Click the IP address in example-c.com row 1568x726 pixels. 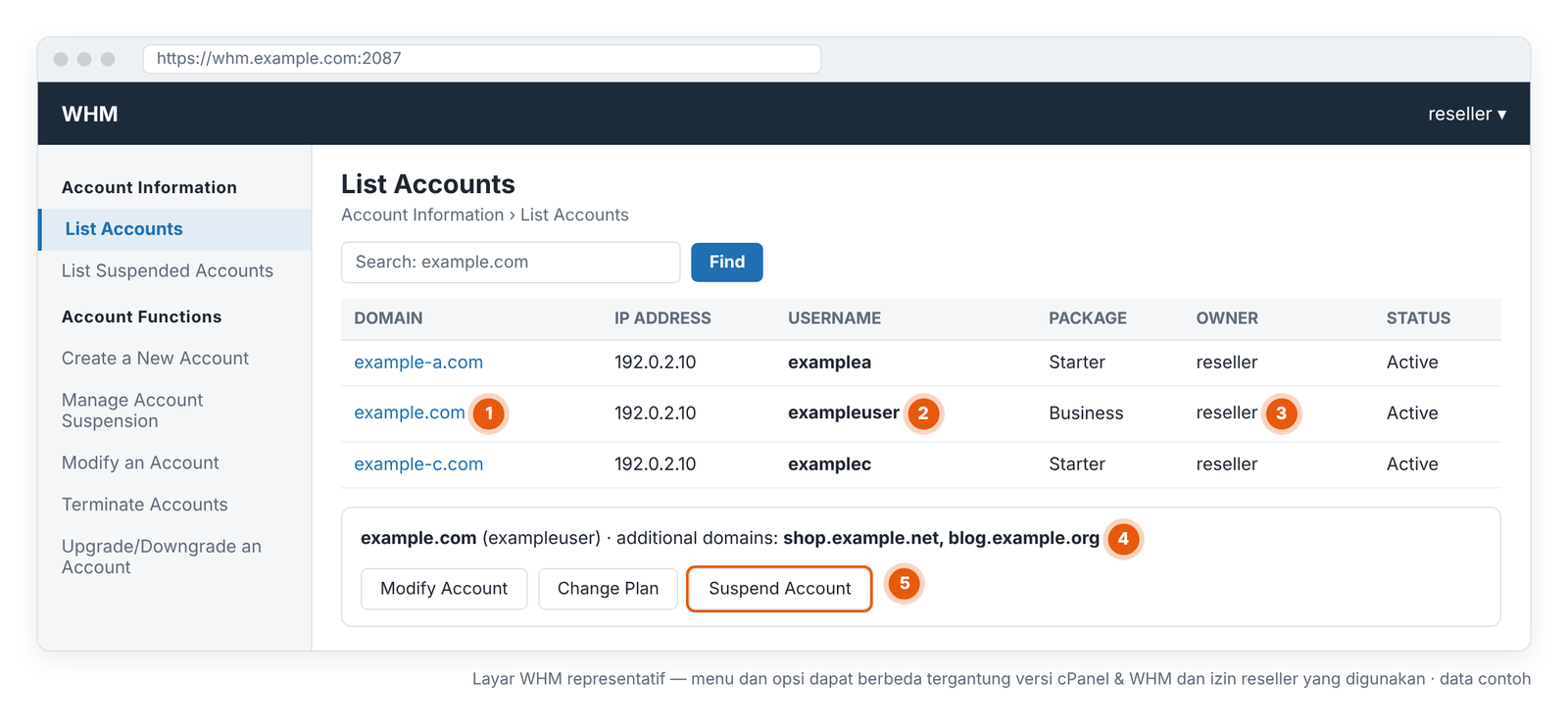[x=655, y=464]
